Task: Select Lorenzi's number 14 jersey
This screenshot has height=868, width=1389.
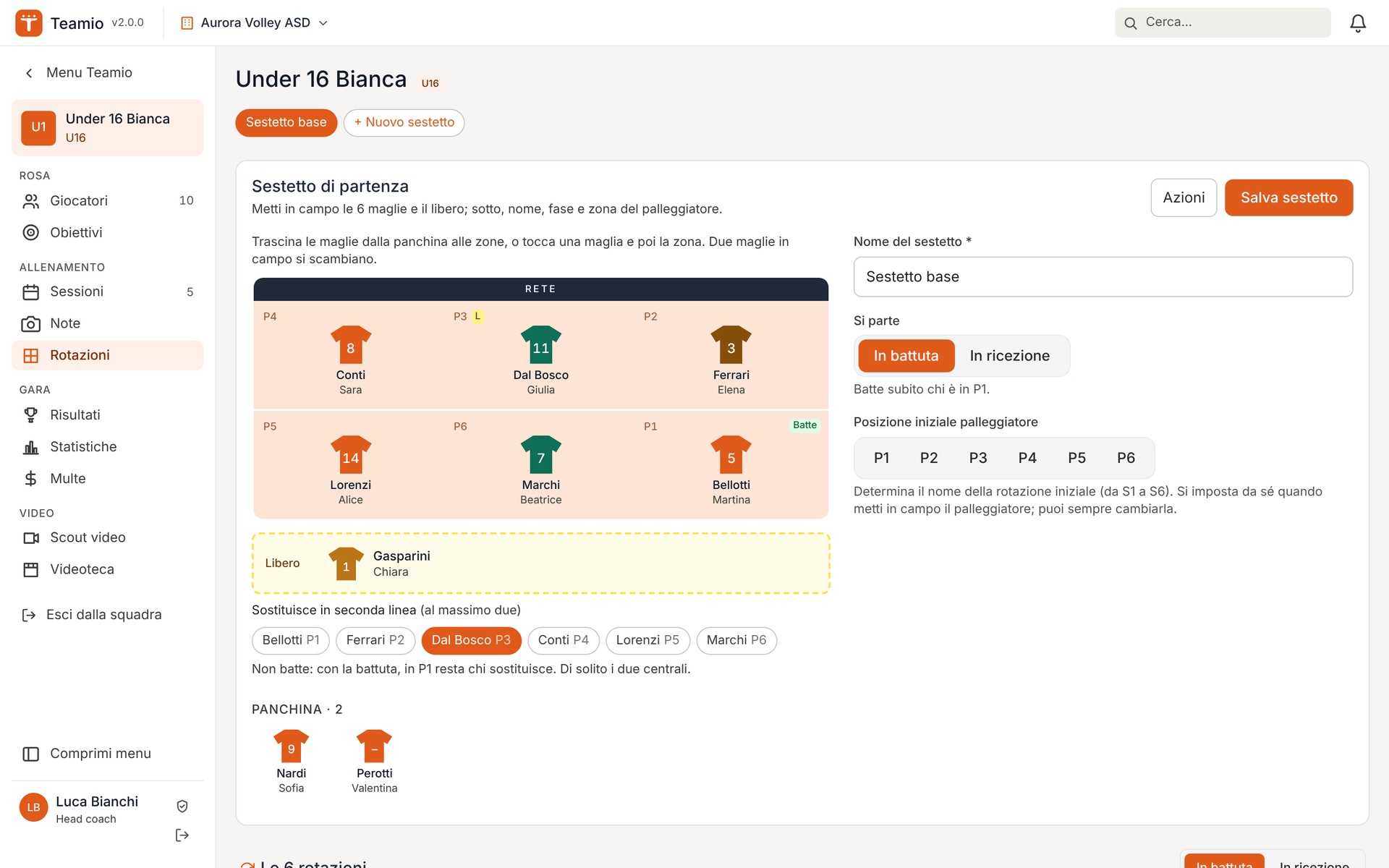Action: pyautogui.click(x=351, y=455)
